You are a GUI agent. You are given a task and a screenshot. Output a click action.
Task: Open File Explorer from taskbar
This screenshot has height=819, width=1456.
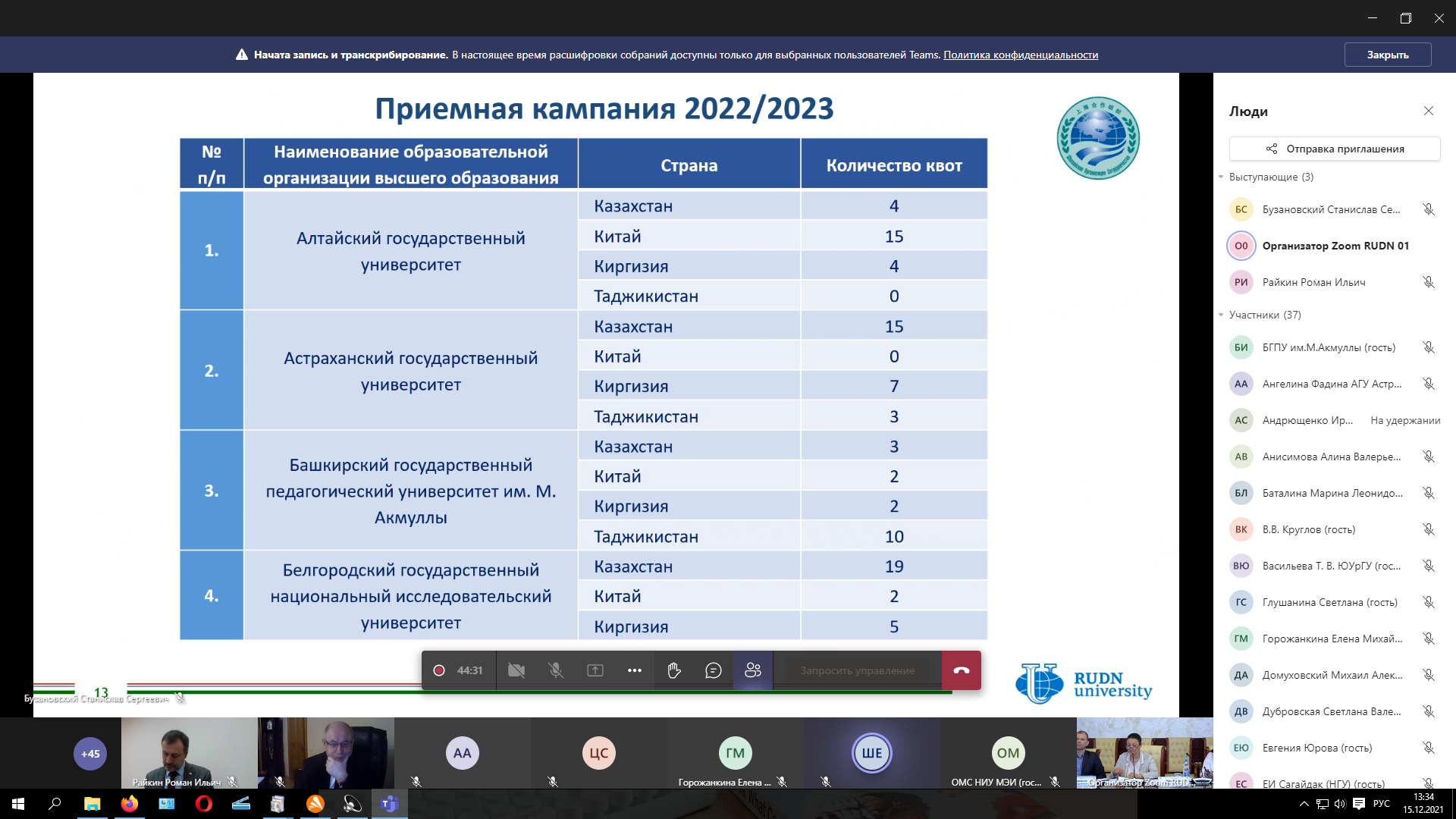tap(92, 804)
